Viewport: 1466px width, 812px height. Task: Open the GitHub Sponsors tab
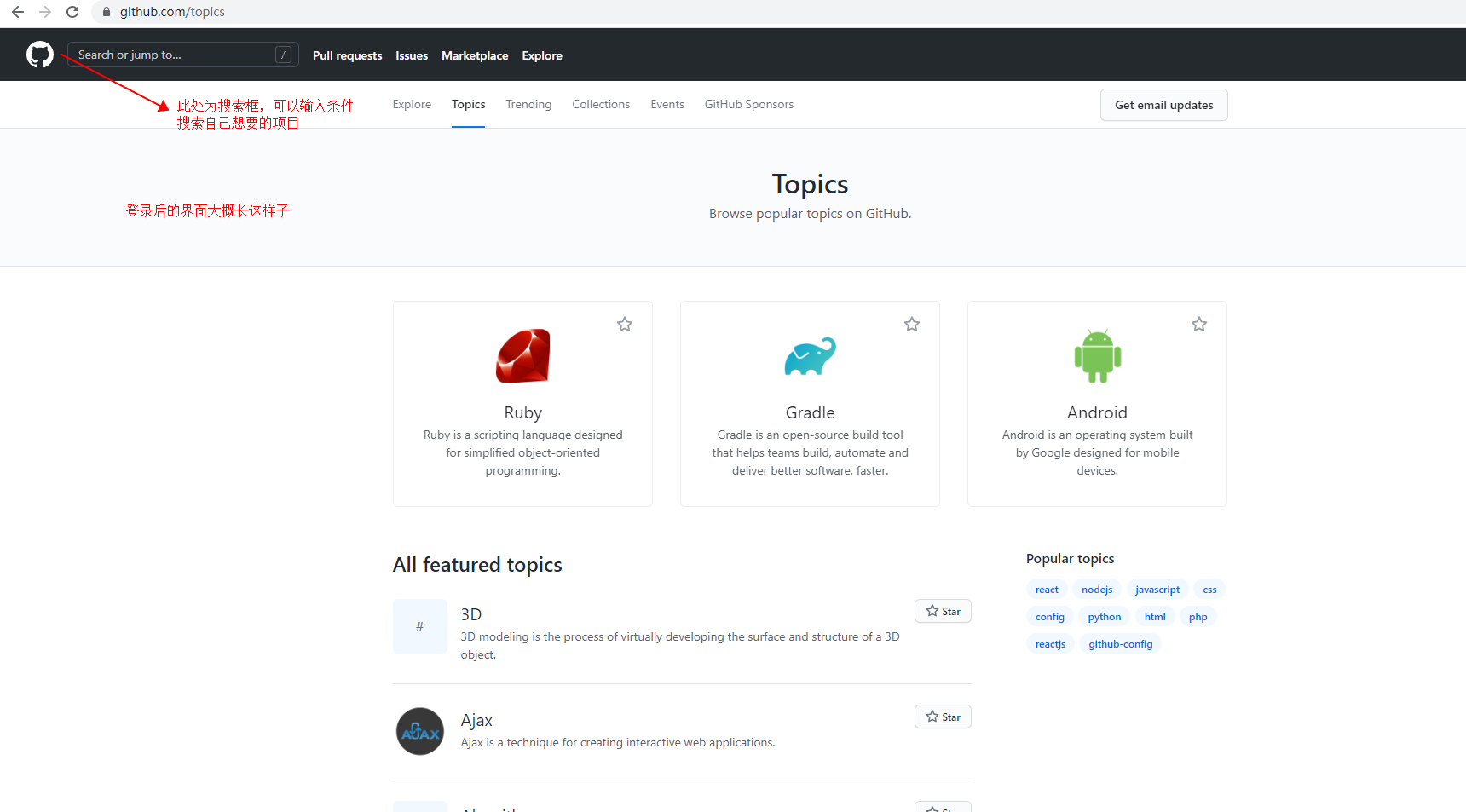749,104
